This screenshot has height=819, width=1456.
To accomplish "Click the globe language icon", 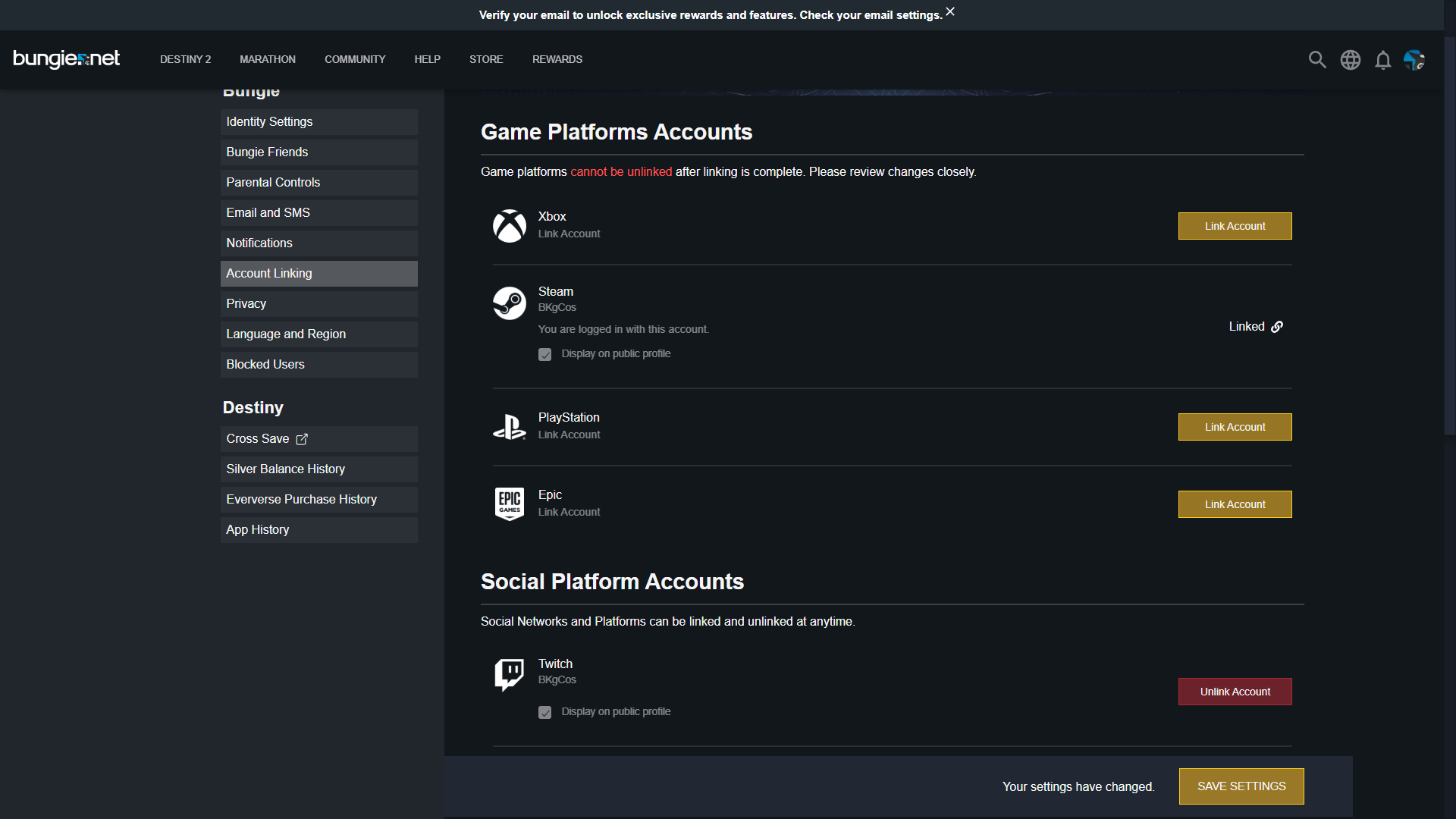I will point(1350,60).
